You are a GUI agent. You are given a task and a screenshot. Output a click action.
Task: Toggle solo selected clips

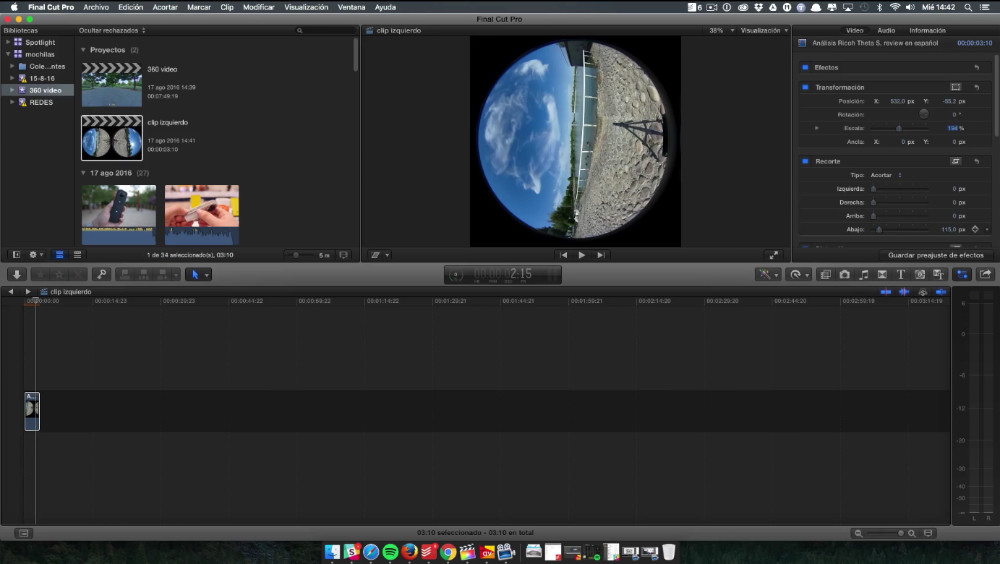point(922,292)
